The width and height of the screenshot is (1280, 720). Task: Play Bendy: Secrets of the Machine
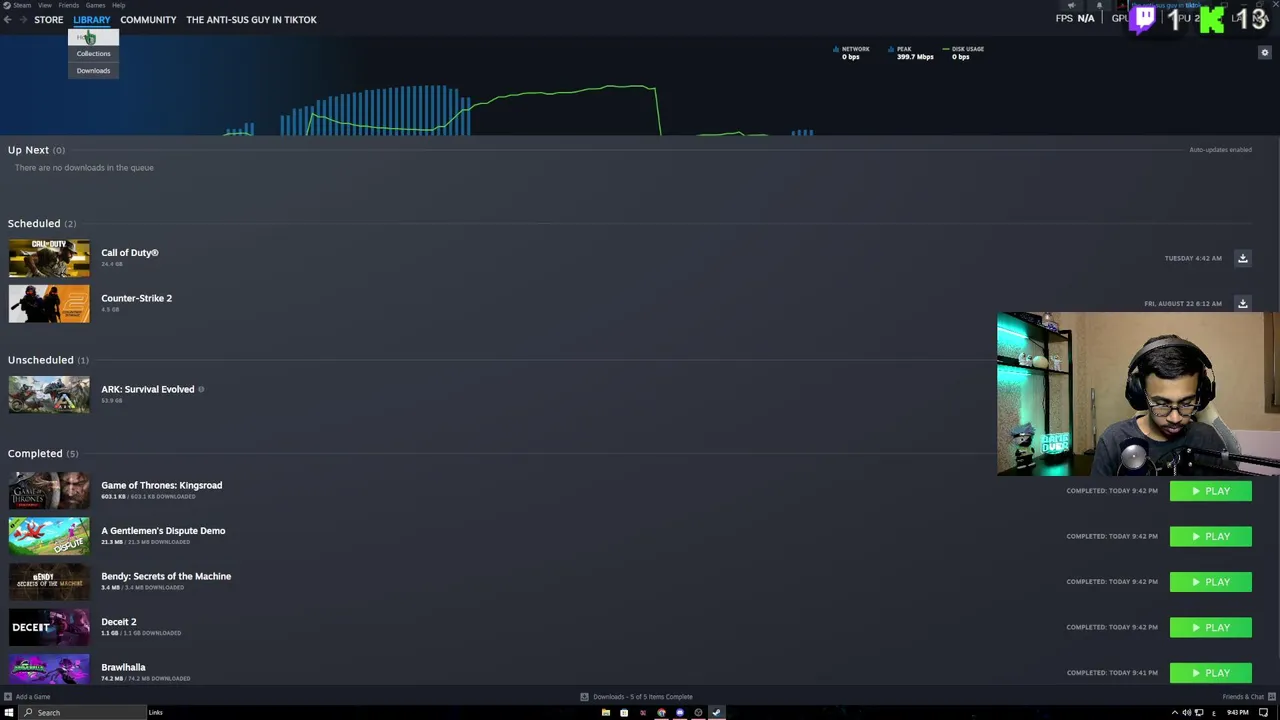click(x=1210, y=582)
